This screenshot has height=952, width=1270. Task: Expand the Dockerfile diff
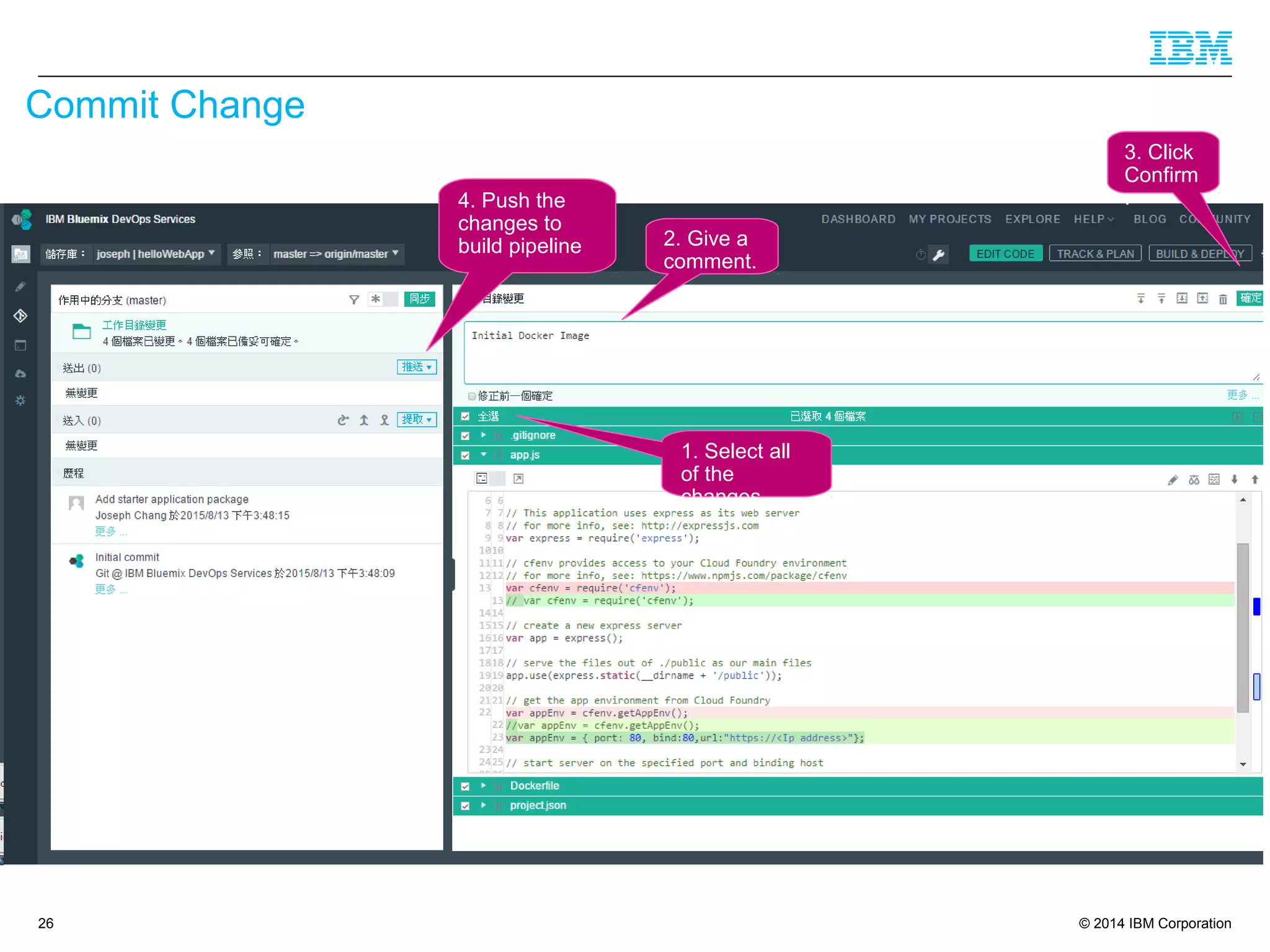[483, 786]
